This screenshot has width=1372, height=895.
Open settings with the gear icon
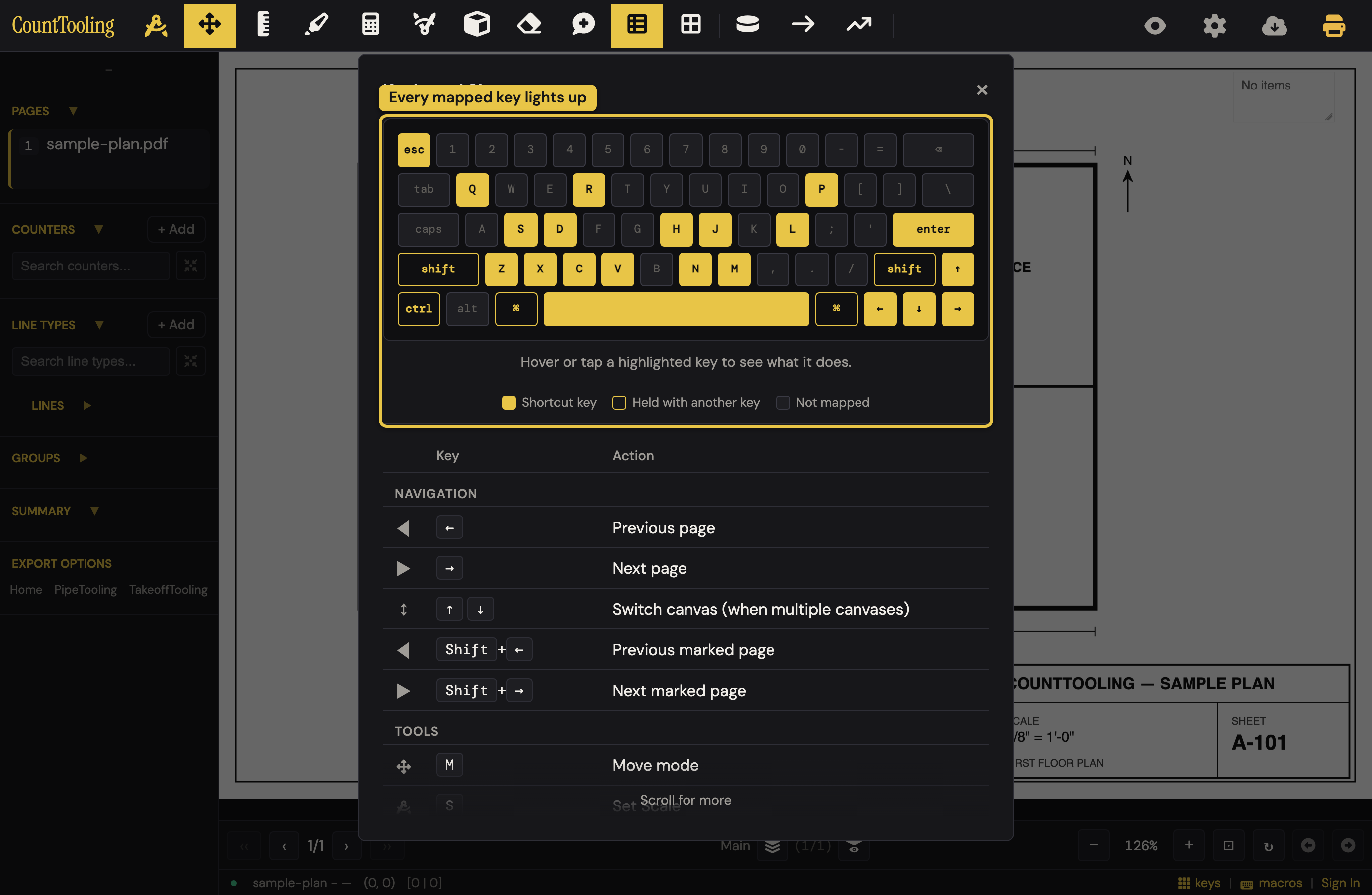(x=1214, y=26)
